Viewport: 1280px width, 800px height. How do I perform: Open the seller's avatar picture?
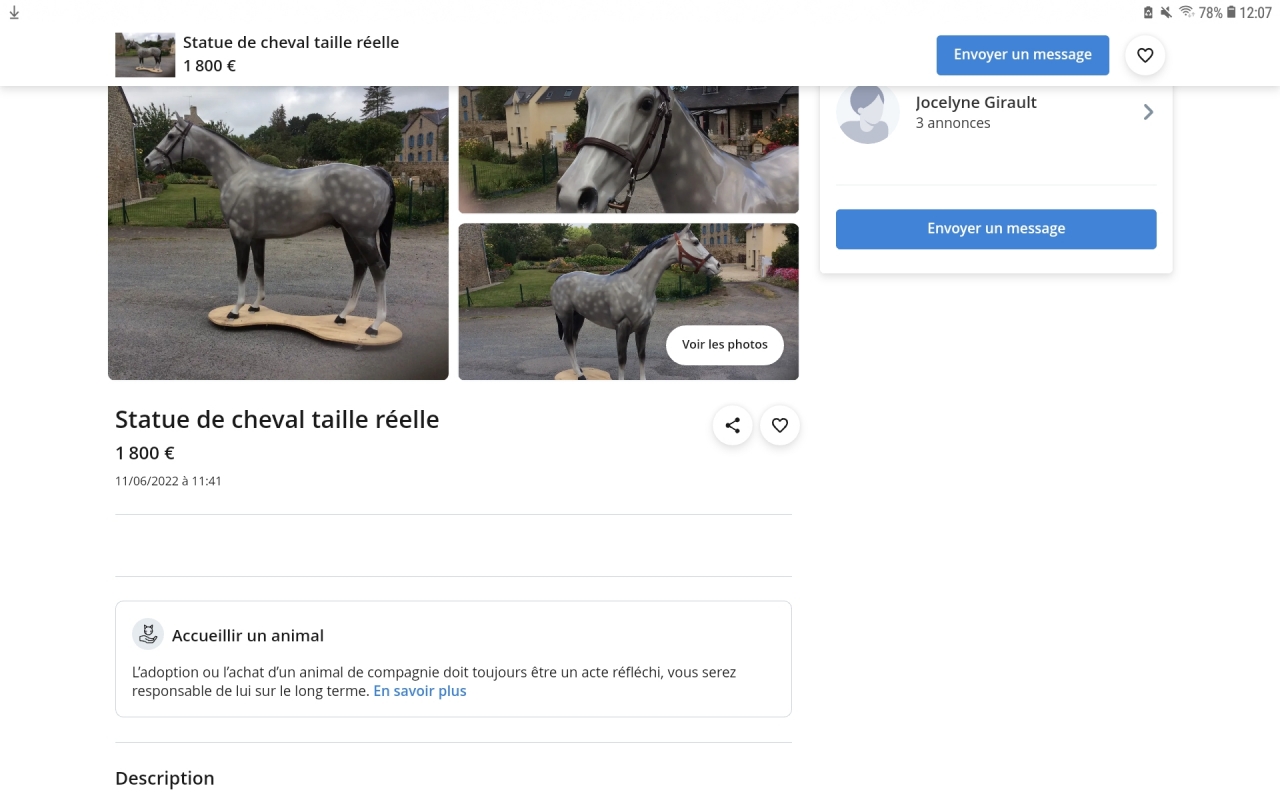867,113
